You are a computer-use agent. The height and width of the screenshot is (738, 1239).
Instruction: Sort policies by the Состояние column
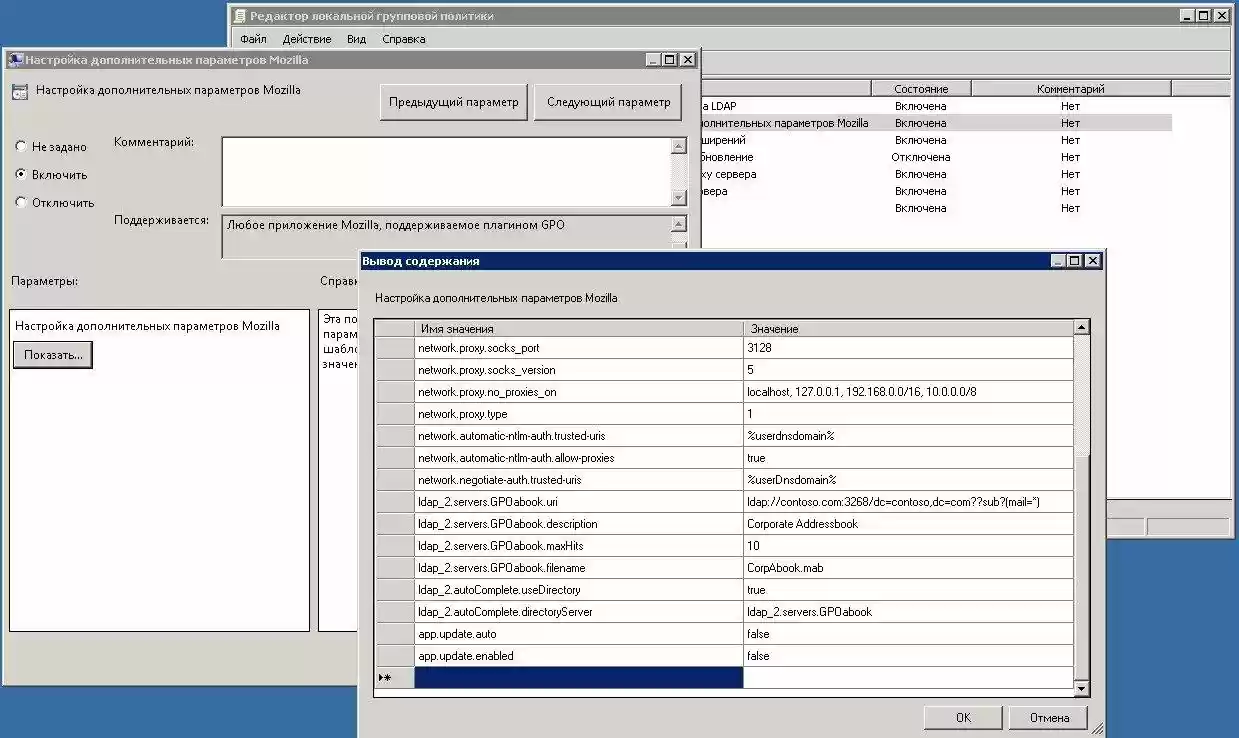(x=921, y=87)
